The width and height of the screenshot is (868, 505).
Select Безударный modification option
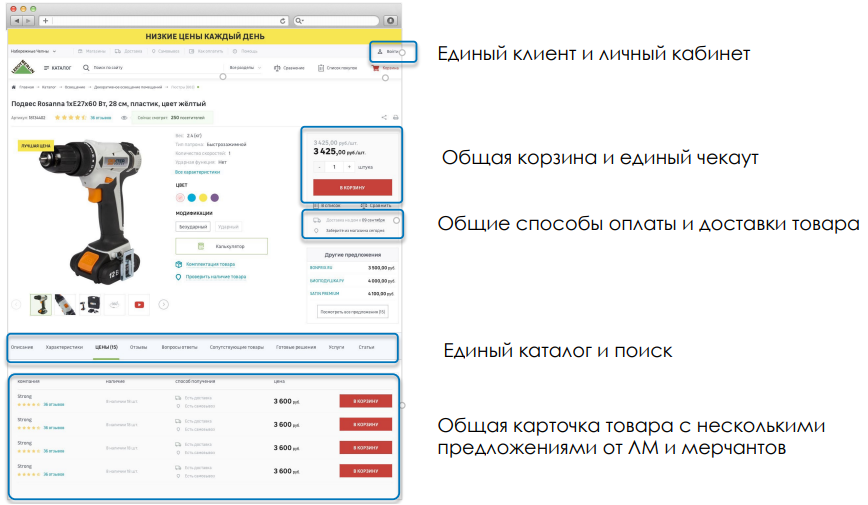tap(193, 226)
